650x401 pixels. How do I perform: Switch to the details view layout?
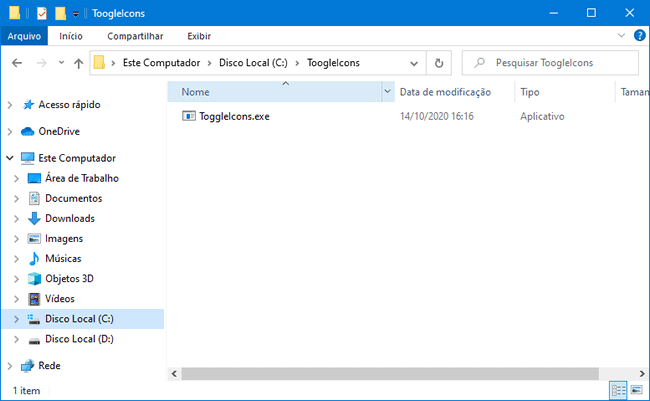pos(618,389)
